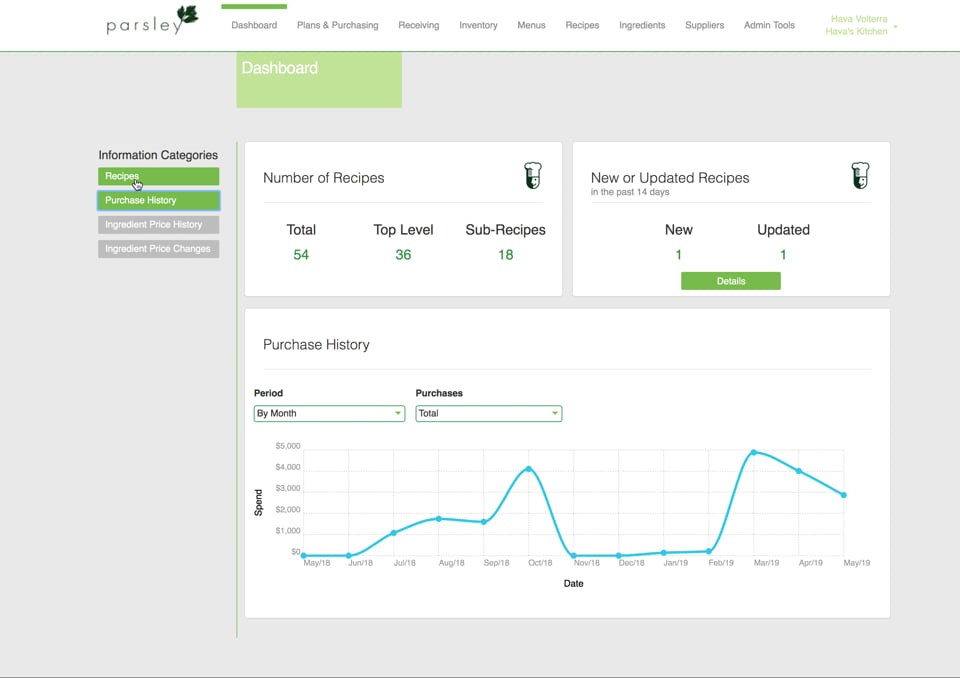
Task: Click the chef hat icon on Number of Recipes card
Action: [x=532, y=173]
